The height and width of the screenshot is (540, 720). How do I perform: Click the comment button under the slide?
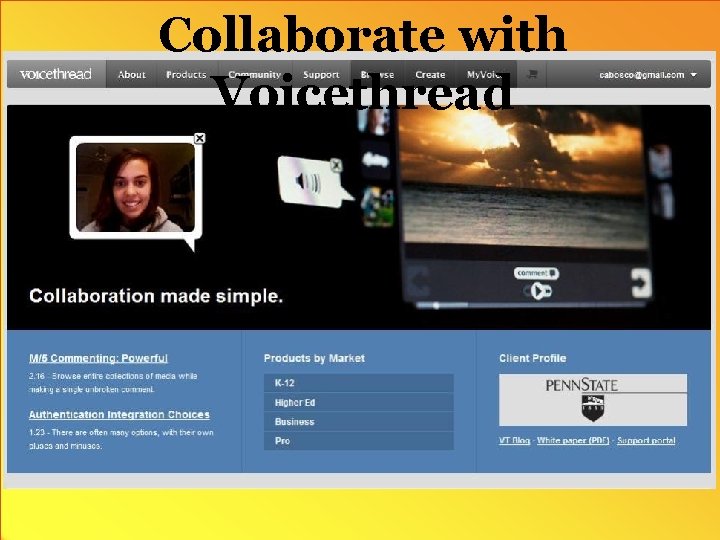[536, 273]
